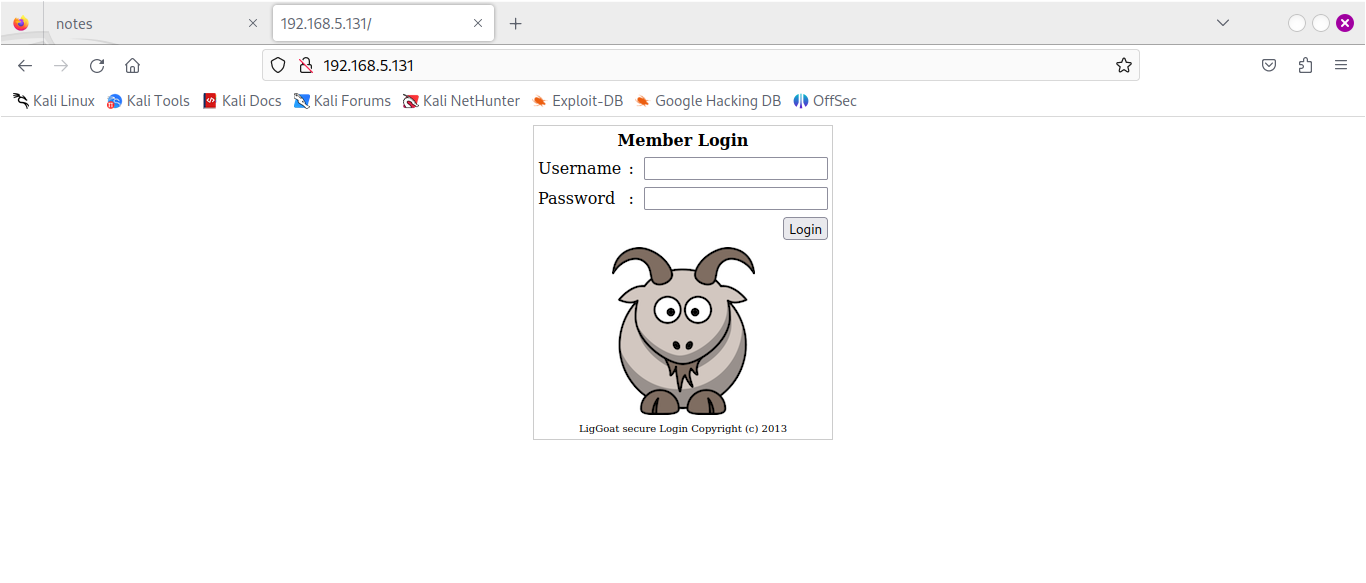Bookmark this page with the star icon

coord(1123,66)
